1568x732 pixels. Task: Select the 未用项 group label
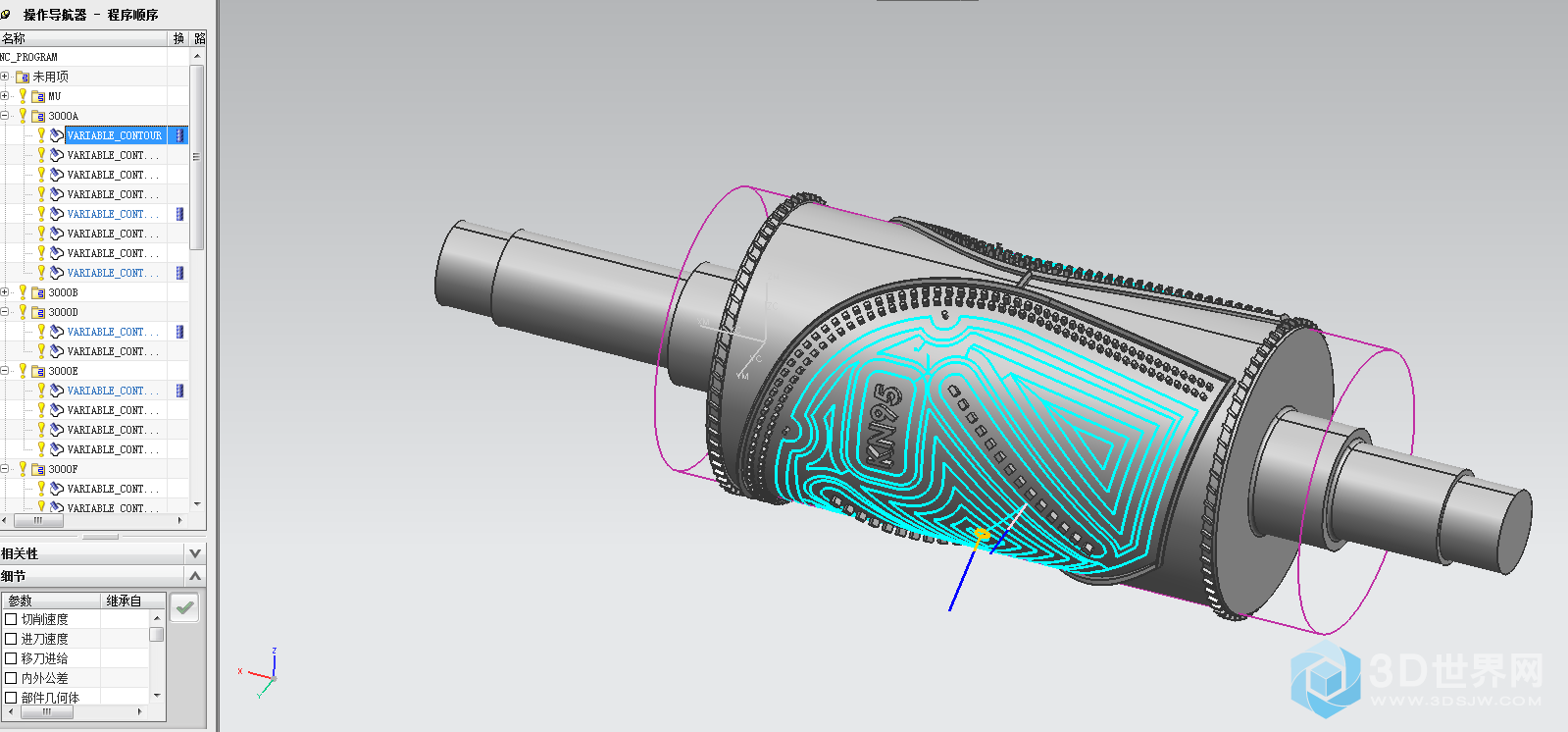pyautogui.click(x=50, y=77)
